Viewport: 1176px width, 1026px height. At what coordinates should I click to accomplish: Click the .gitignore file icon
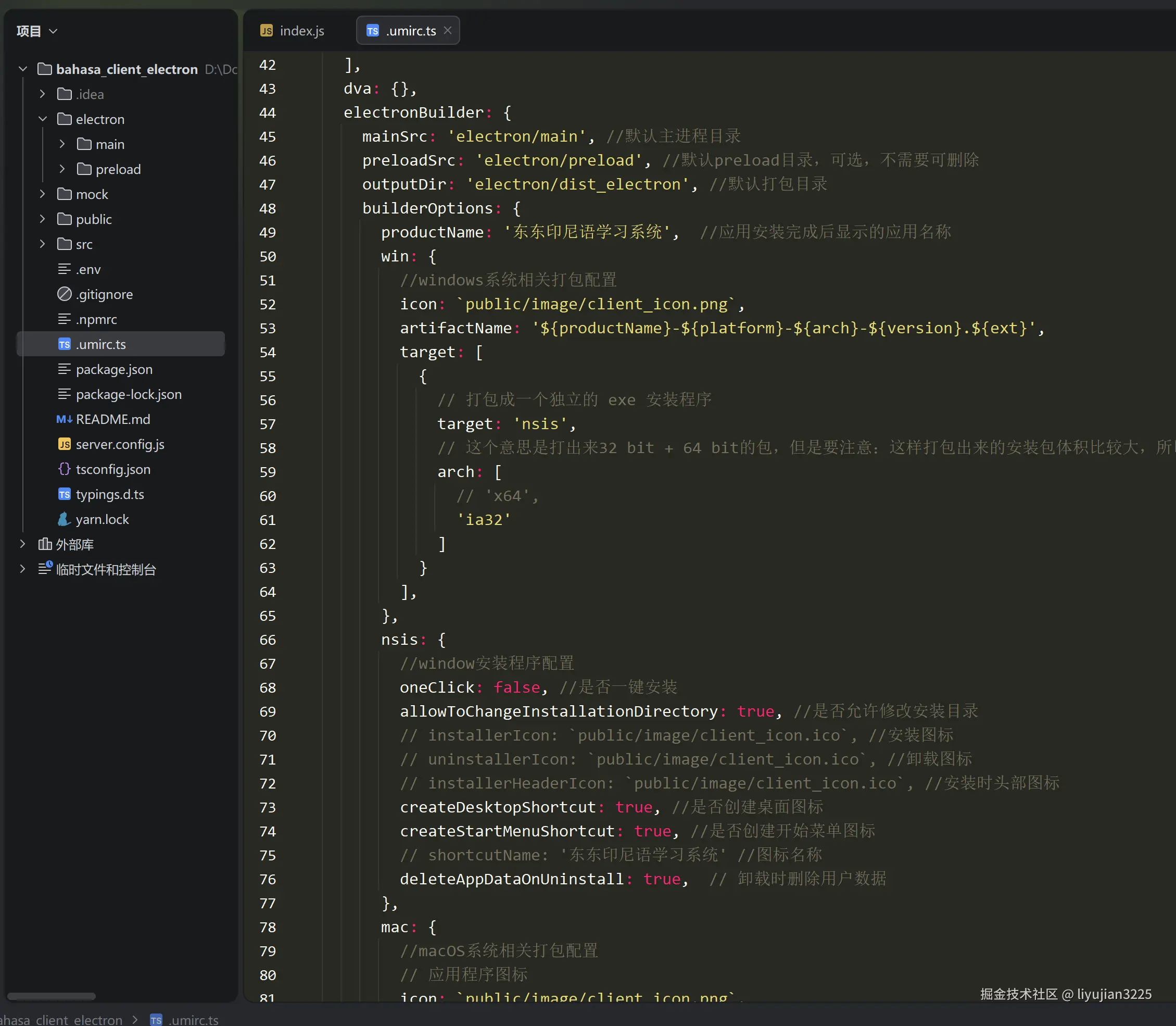(x=64, y=294)
